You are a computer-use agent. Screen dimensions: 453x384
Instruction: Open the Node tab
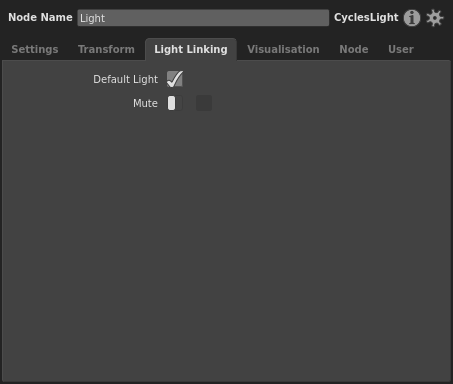(354, 49)
